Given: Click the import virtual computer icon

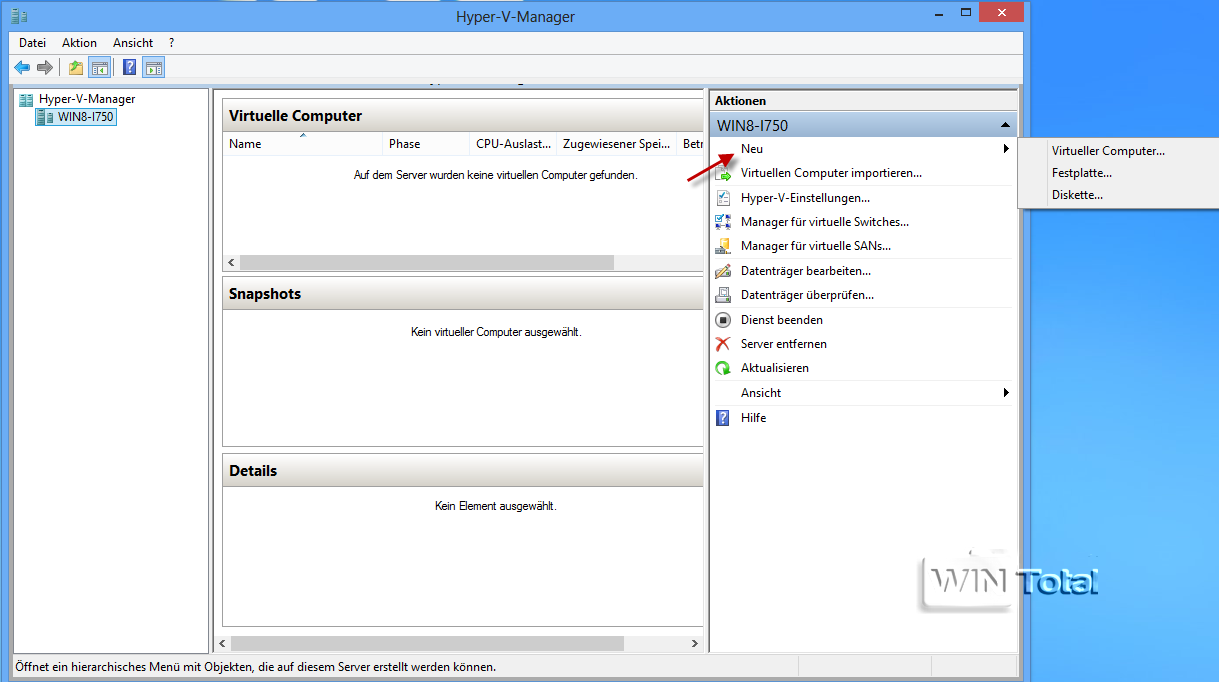Looking at the screenshot, I should click(x=723, y=173).
